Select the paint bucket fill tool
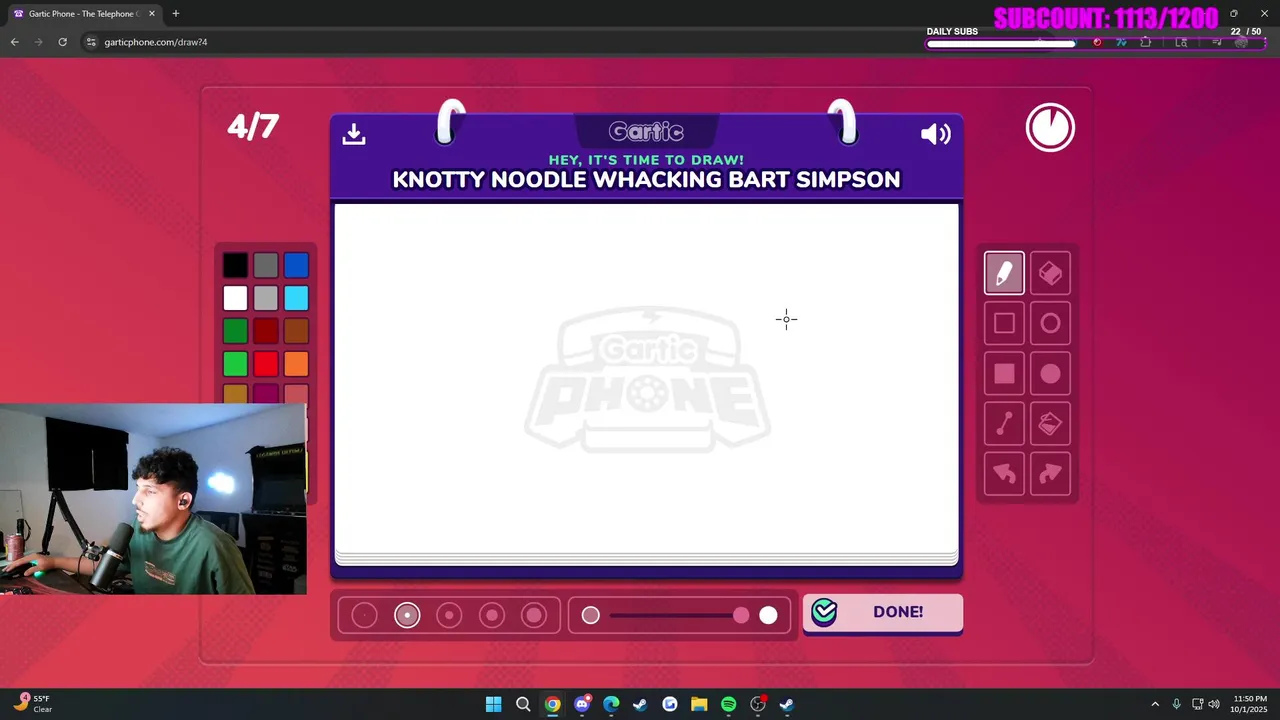Screen dimensions: 1280x720 pos(1050,424)
